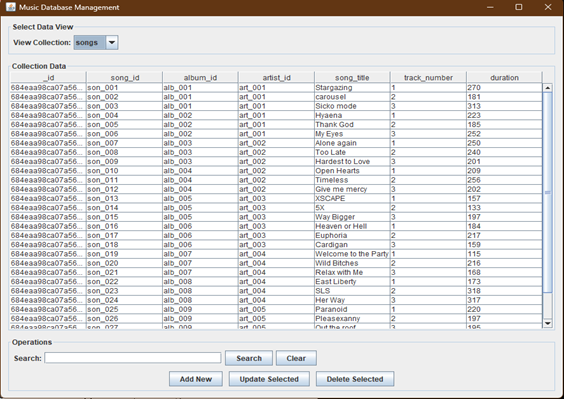Minimize the Music Database Management window
The width and height of the screenshot is (564, 399).
click(x=490, y=7)
